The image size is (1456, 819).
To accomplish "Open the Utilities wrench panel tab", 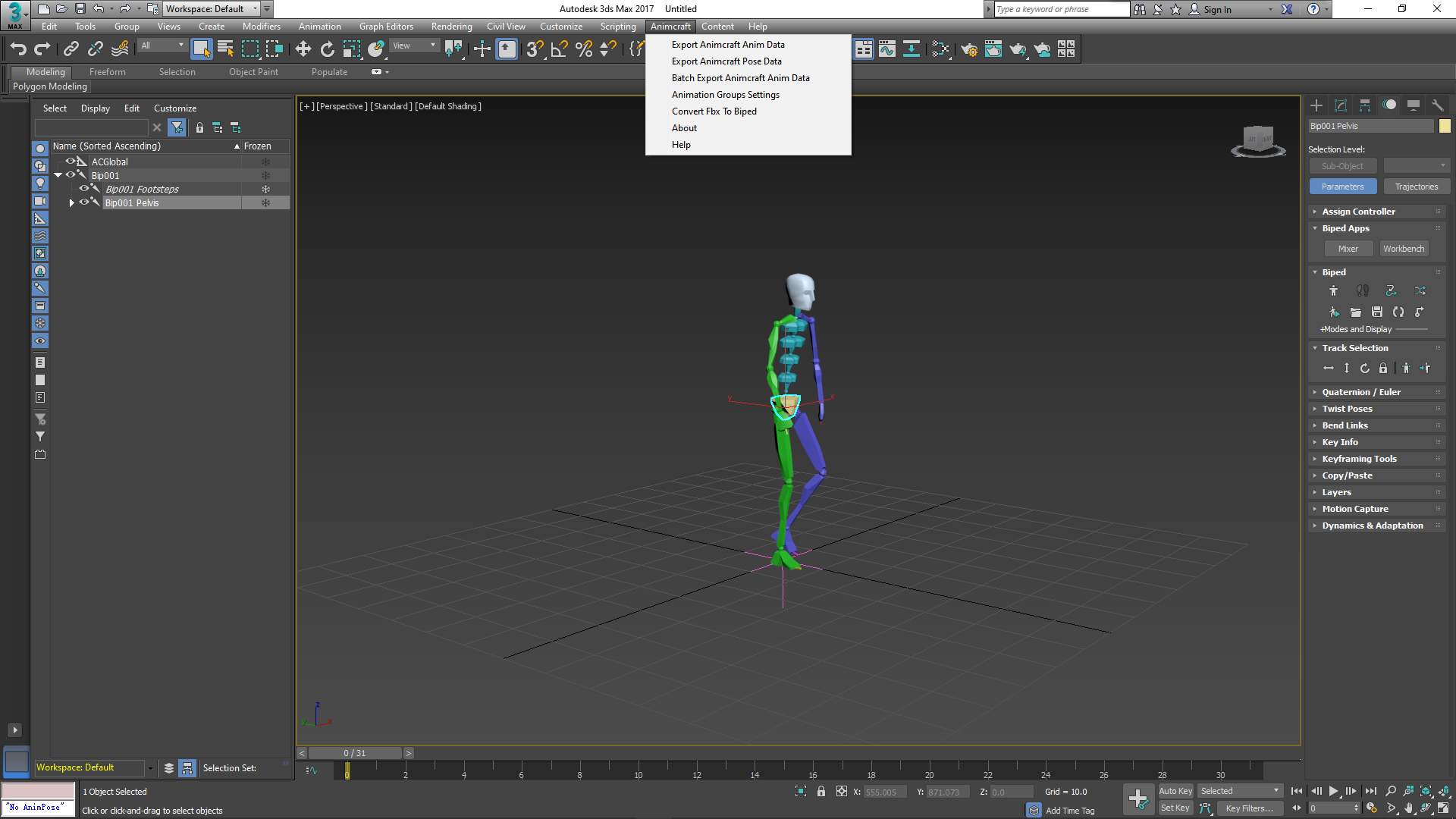I will pos(1438,105).
